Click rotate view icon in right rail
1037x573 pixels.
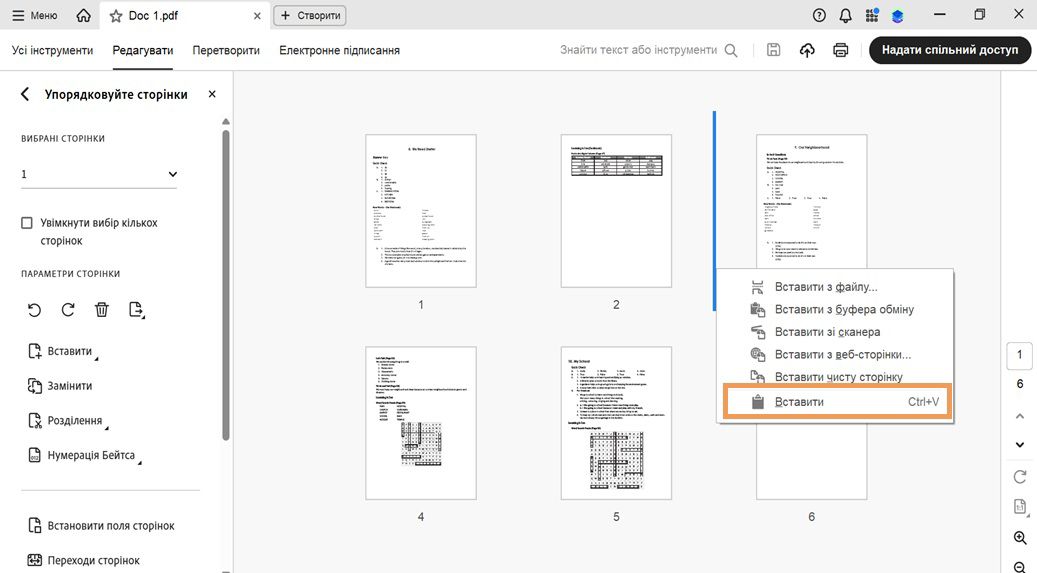pos(1020,476)
